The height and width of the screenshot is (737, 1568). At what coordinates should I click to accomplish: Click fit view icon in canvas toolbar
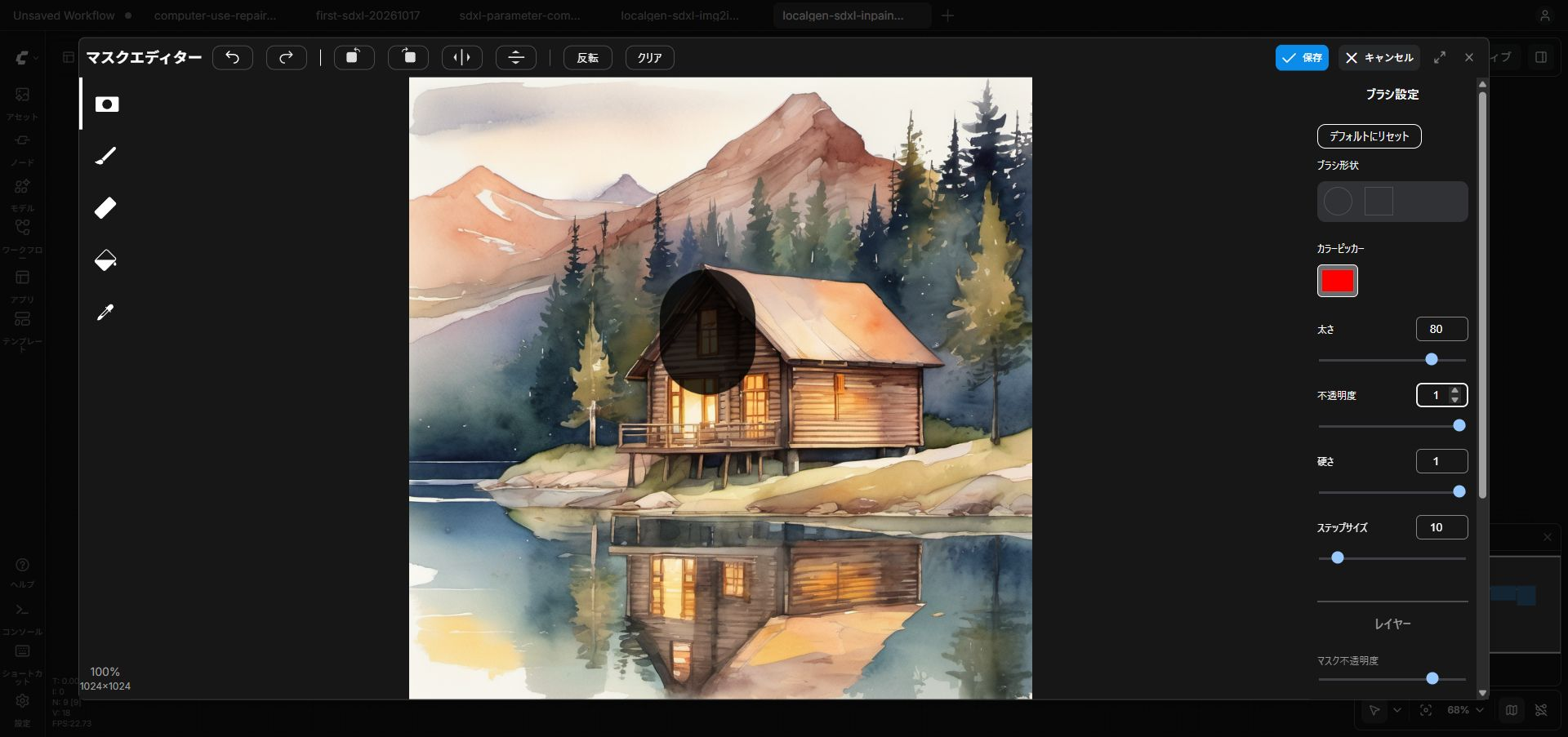coord(1426,710)
